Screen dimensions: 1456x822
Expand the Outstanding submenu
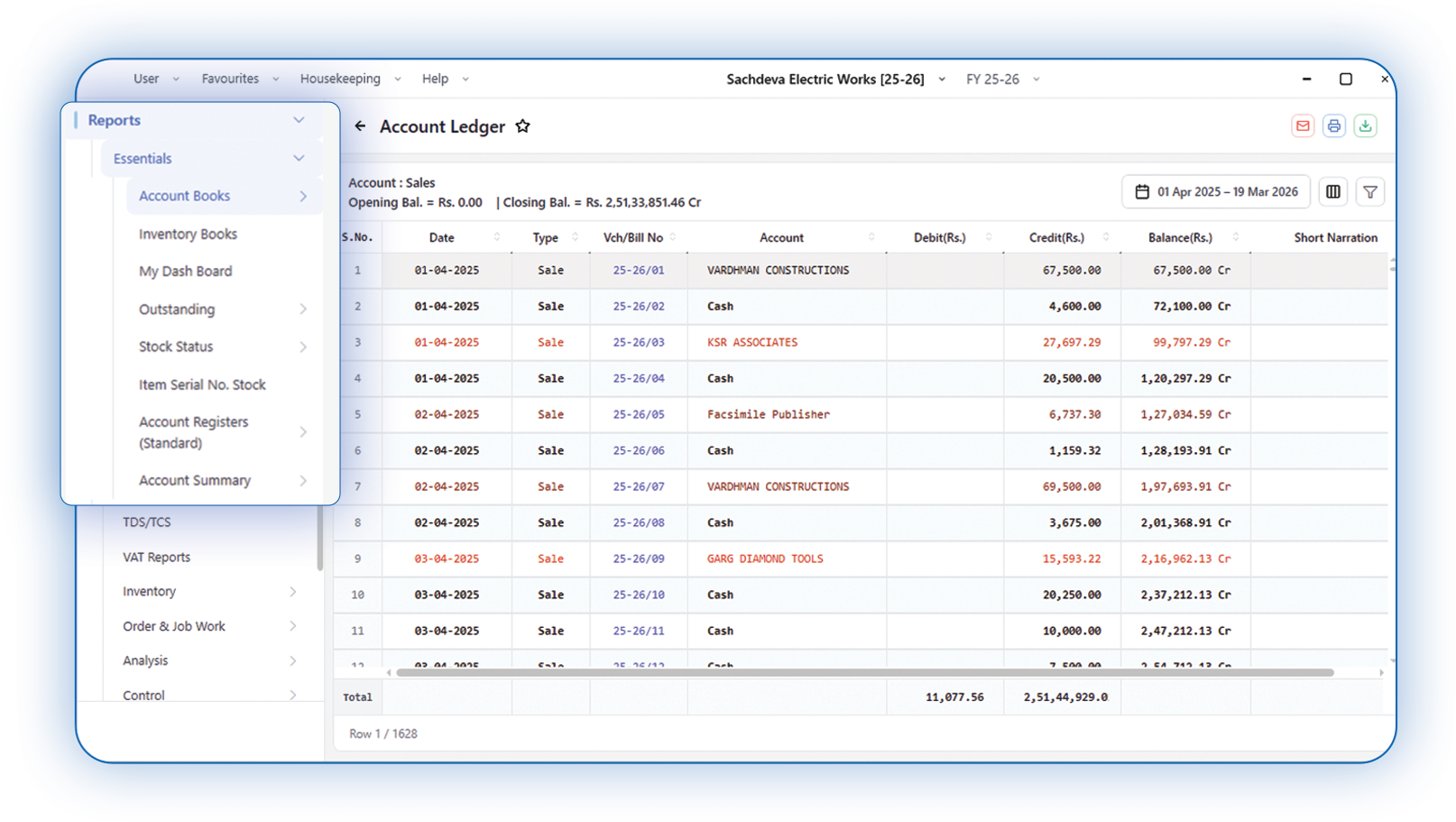(x=303, y=309)
